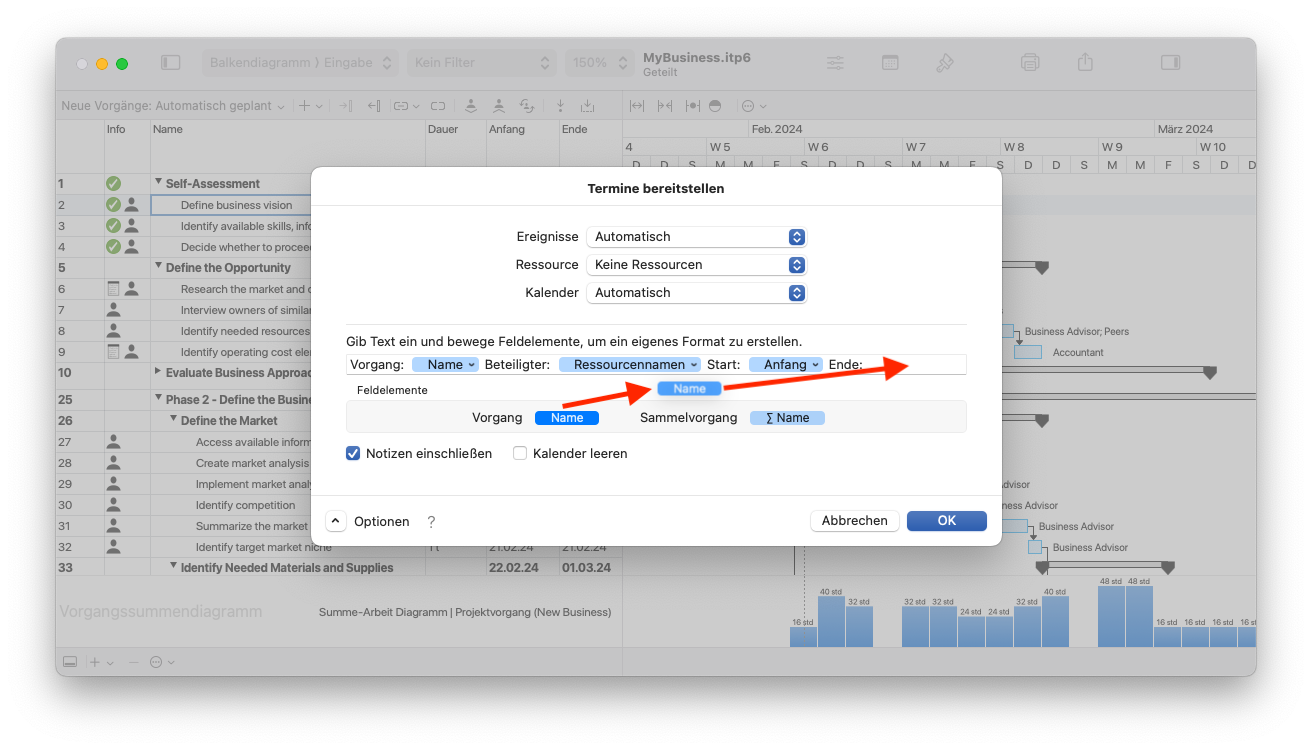Collapse Define the Opportunity group
Image resolution: width=1312 pixels, height=750 pixels.
click(x=158, y=267)
